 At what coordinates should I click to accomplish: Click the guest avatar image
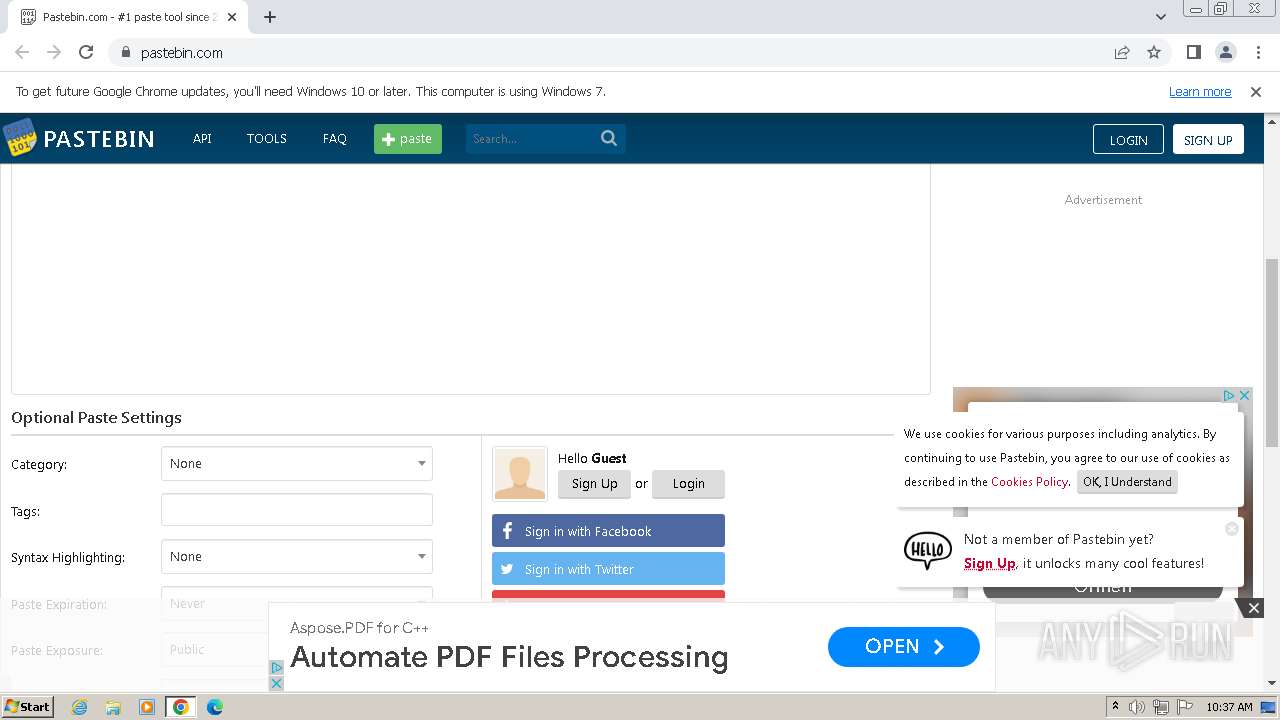pyautogui.click(x=520, y=473)
